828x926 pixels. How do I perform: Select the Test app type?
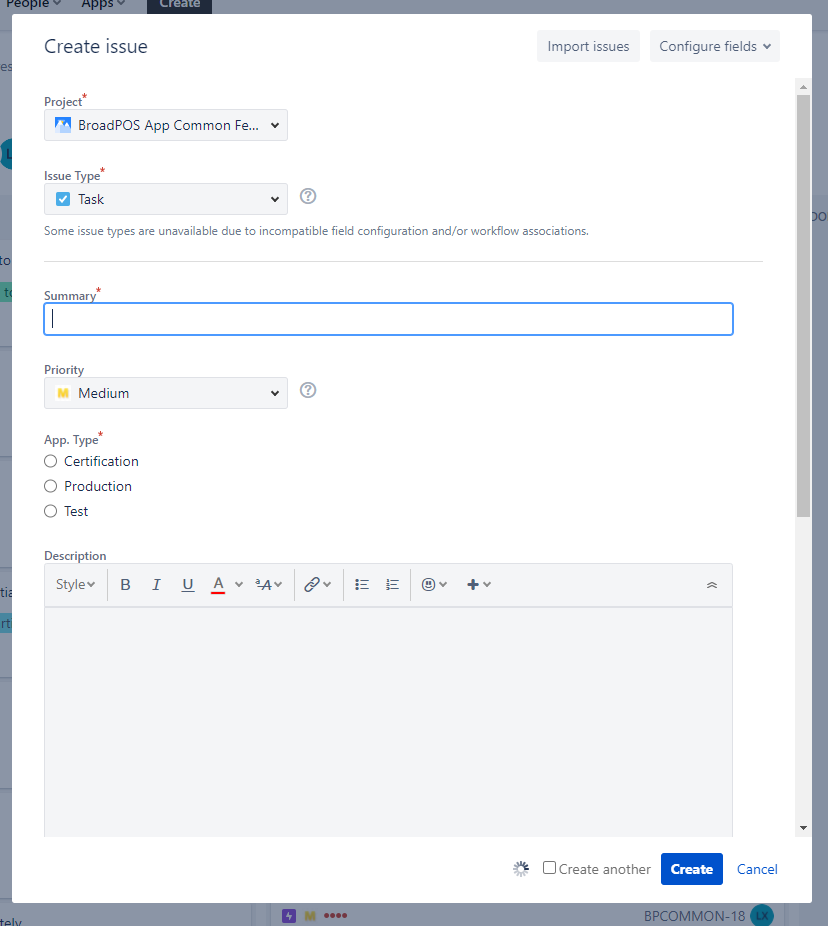[x=51, y=511]
